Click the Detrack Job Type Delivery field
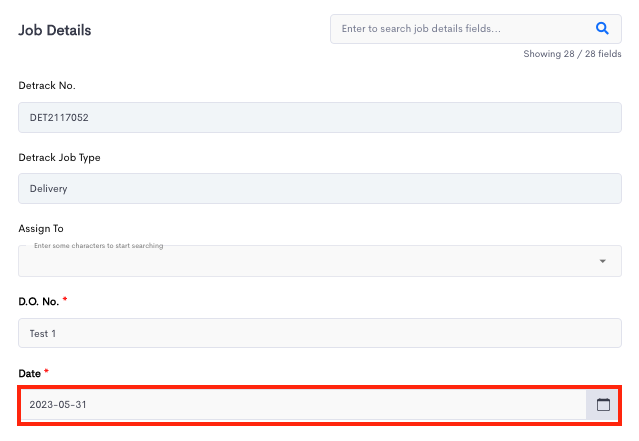This screenshot has height=441, width=639. coord(320,189)
